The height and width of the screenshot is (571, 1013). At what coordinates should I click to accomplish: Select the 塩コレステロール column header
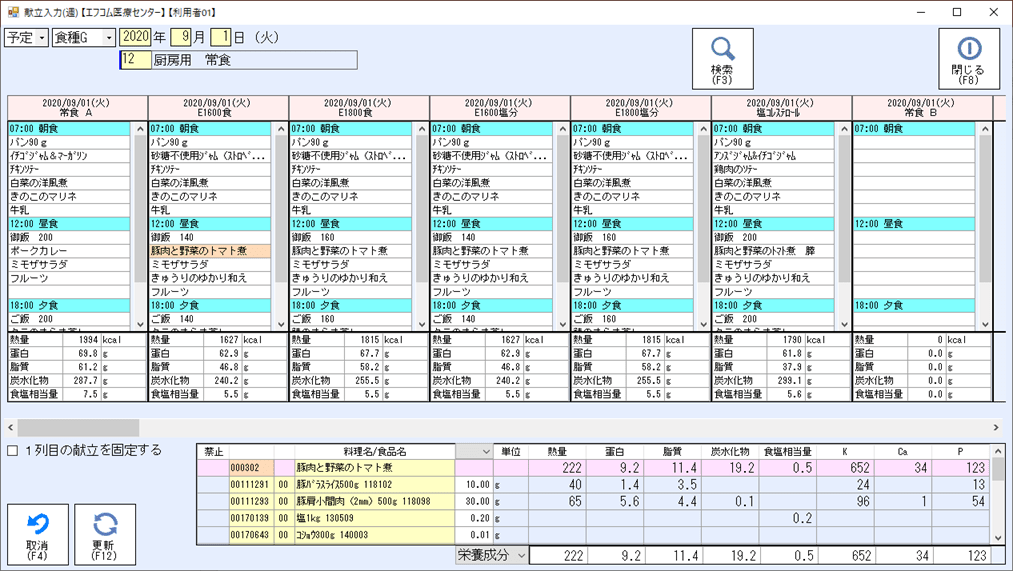(x=781, y=108)
